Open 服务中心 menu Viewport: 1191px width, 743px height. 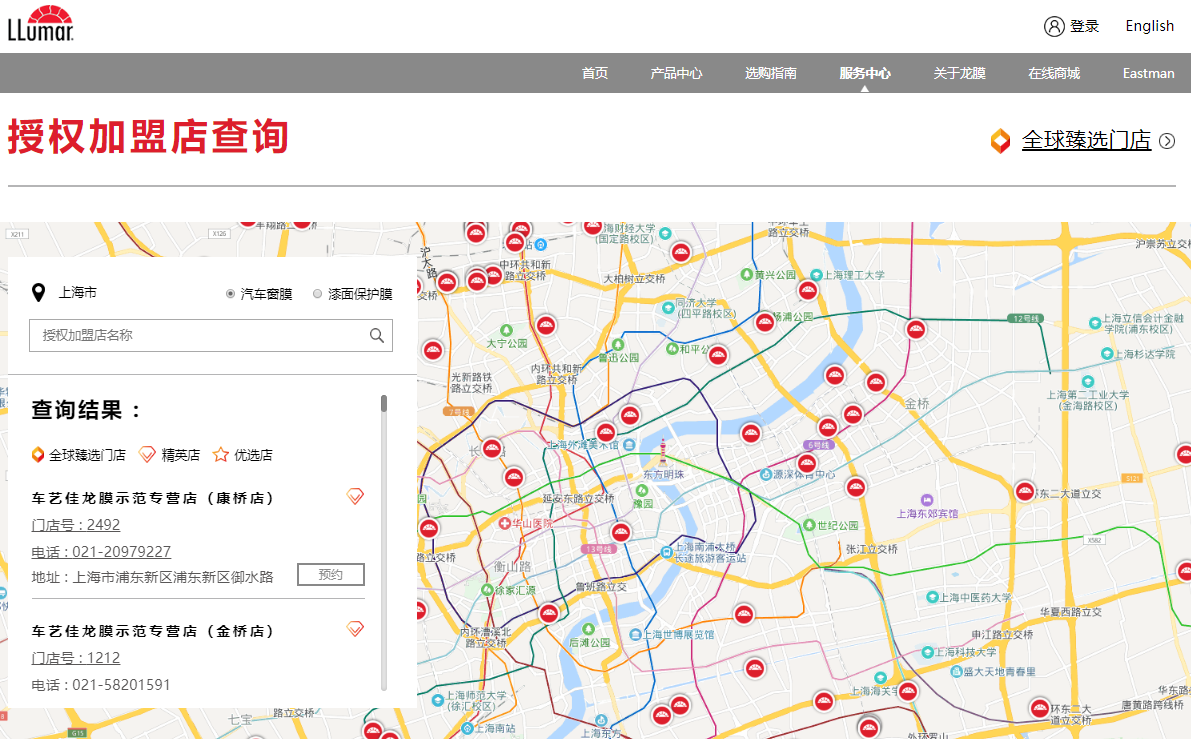864,73
